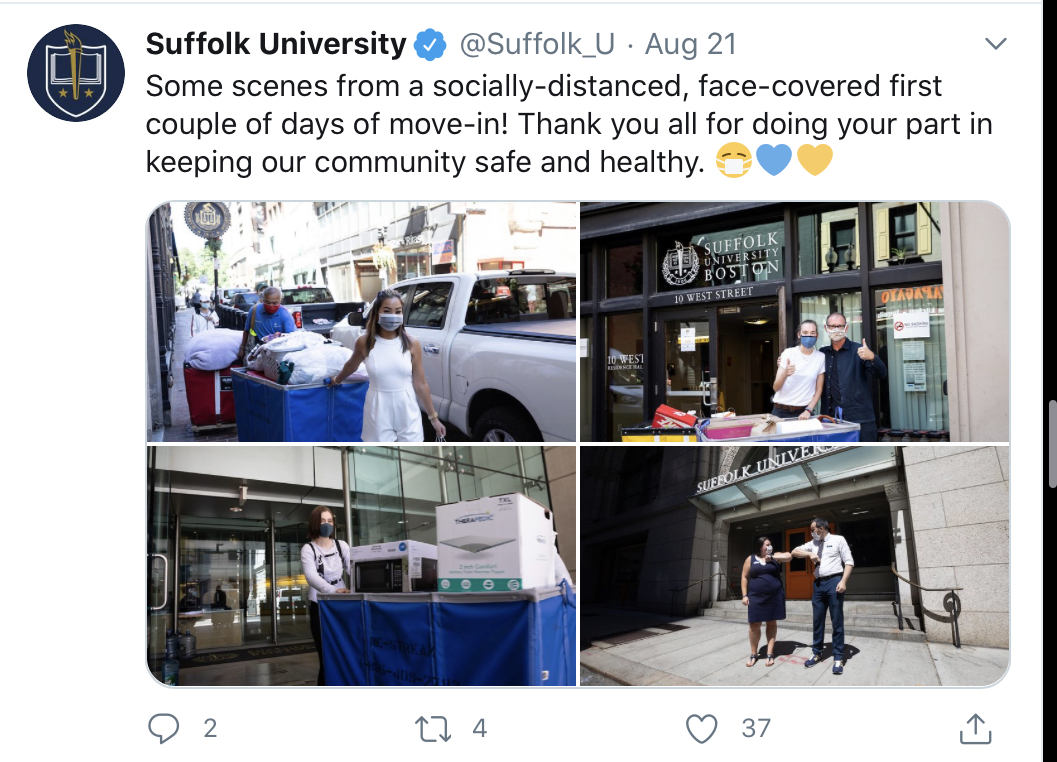Click the Aug 21 timestamp
The width and height of the screenshot is (1057, 762).
click(x=690, y=45)
